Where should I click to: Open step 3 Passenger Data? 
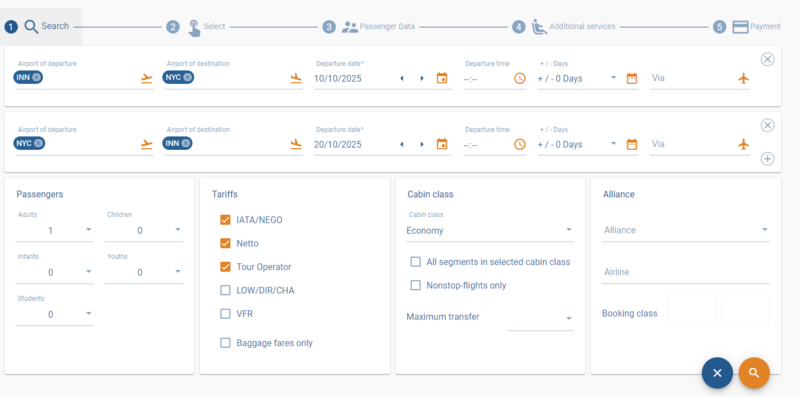[369, 27]
